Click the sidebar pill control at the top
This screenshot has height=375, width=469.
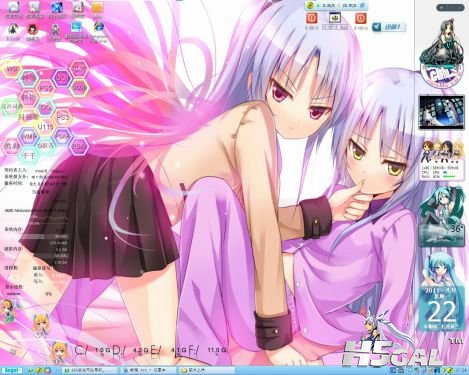tap(450, 8)
